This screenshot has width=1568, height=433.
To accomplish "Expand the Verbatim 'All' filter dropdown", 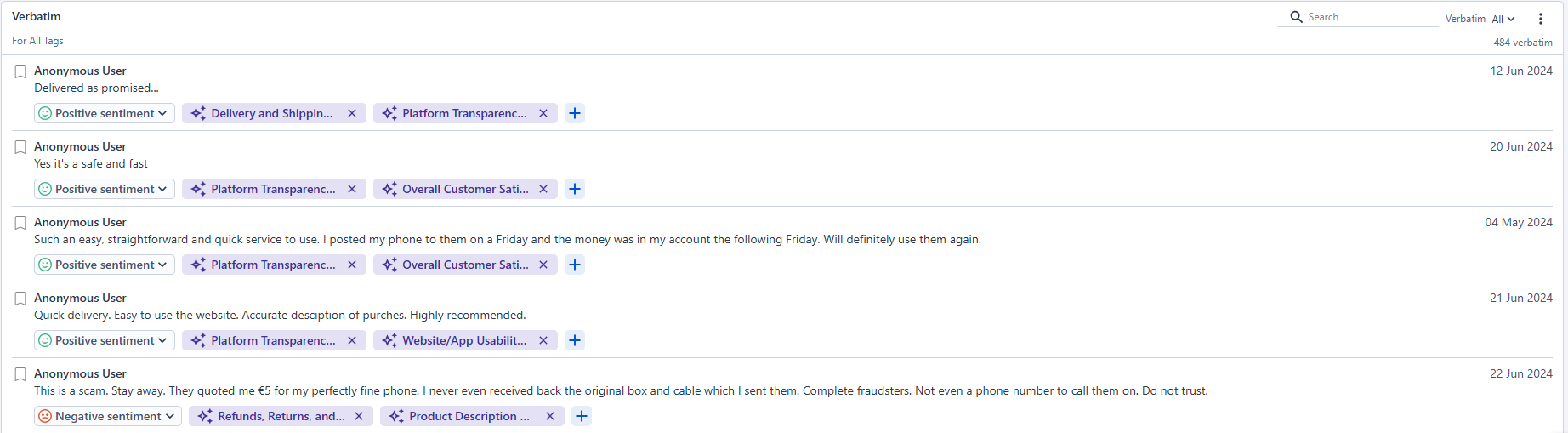I will coord(1503,19).
